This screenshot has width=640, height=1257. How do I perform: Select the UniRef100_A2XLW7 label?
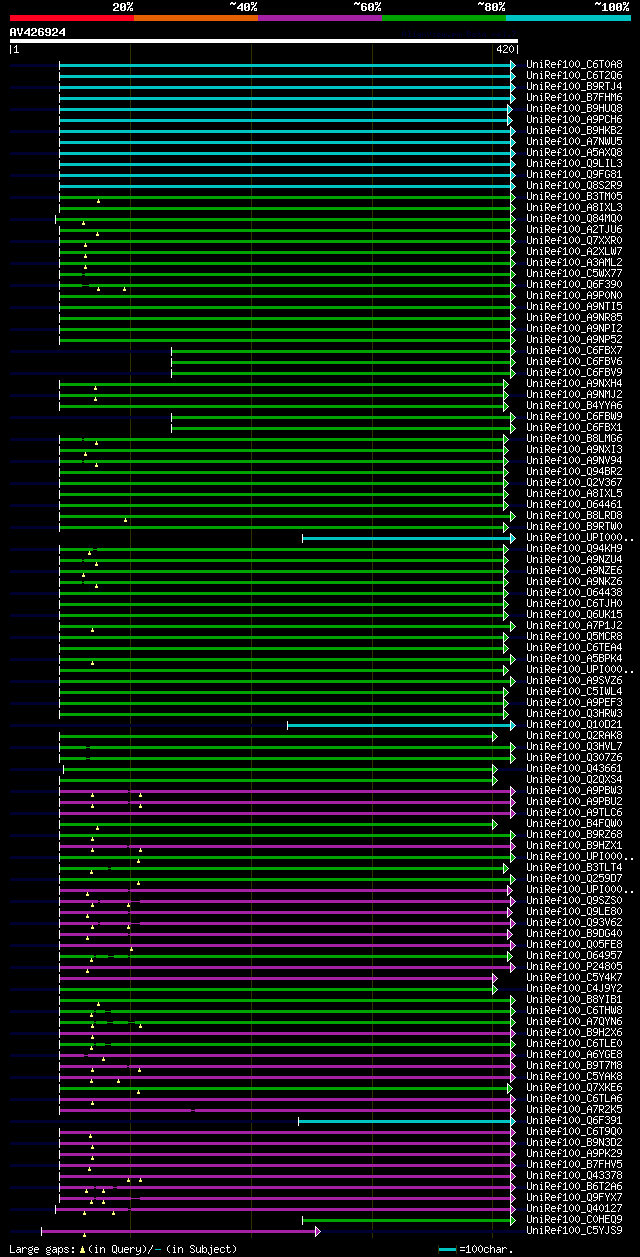pos(574,251)
